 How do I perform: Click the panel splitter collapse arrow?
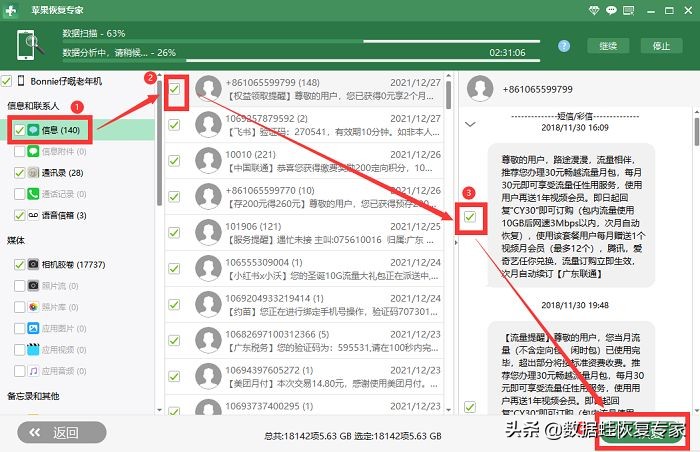pos(455,243)
